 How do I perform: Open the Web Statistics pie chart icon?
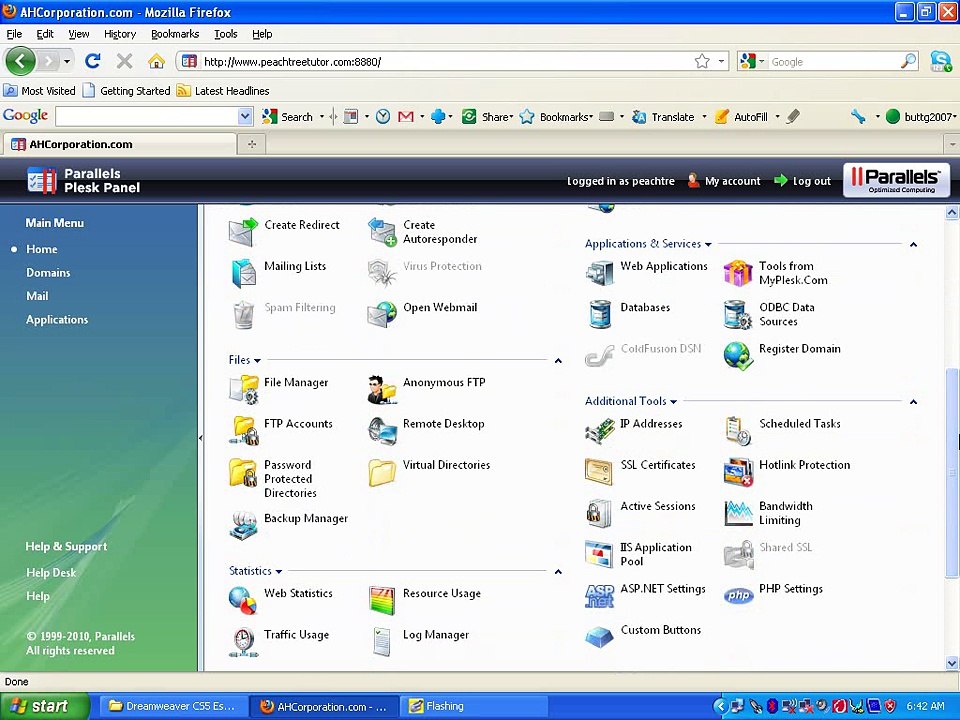pyautogui.click(x=243, y=601)
